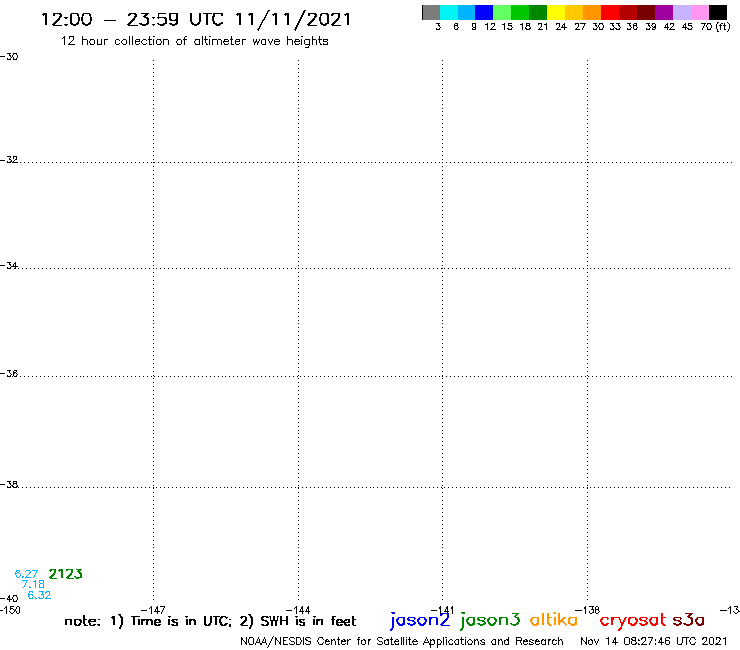Viewport: 740px width, 650px height.
Task: Click the dark red s3a satellite label
Action: tap(689, 620)
